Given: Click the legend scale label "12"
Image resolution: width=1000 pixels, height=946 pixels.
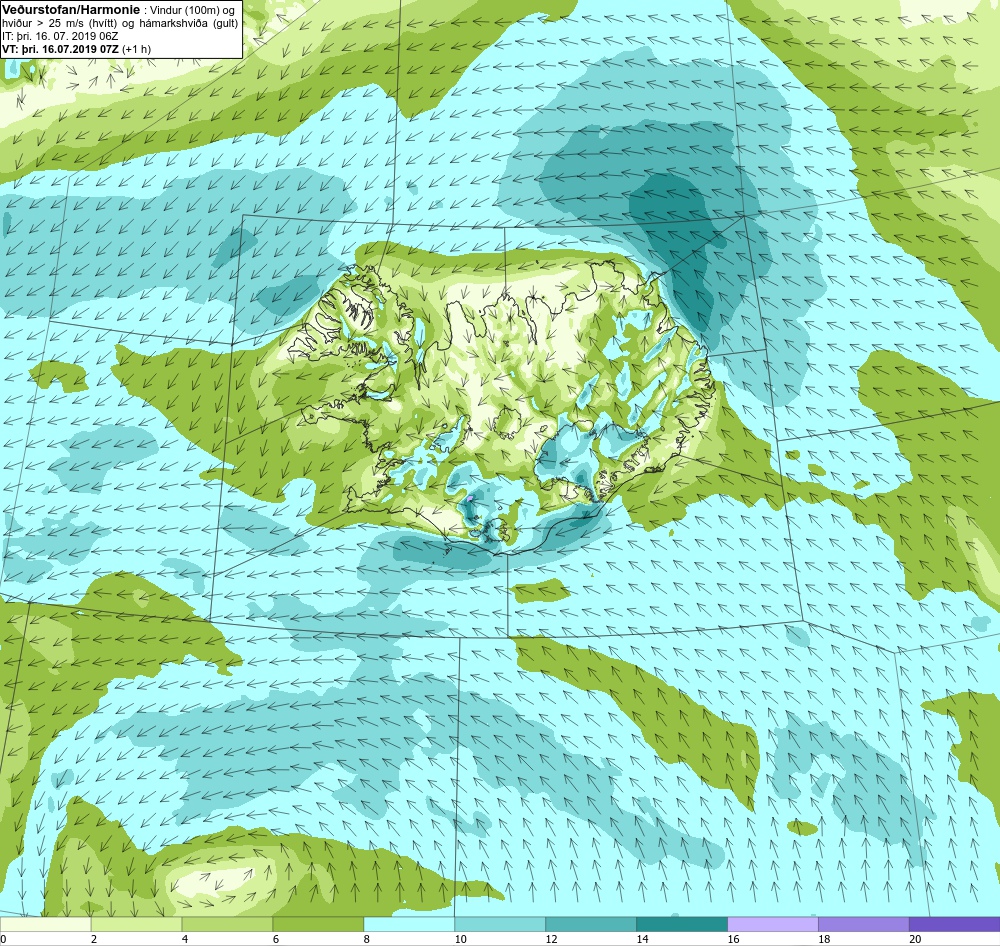Looking at the screenshot, I should (x=552, y=939).
